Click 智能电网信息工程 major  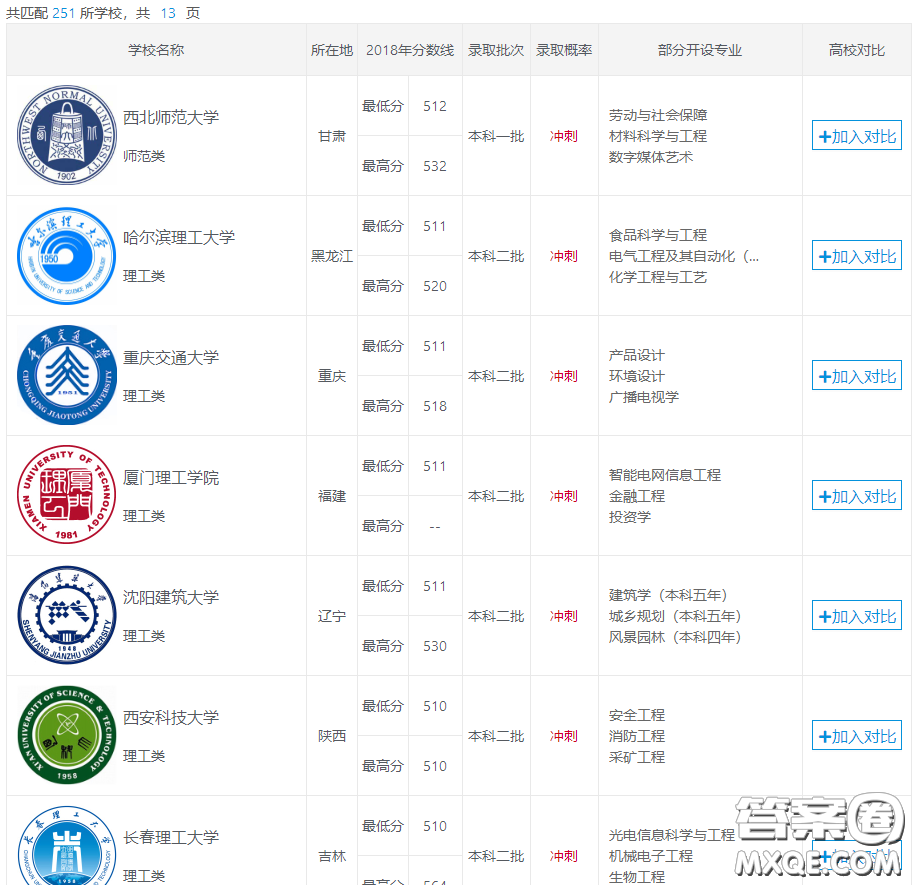click(x=665, y=475)
